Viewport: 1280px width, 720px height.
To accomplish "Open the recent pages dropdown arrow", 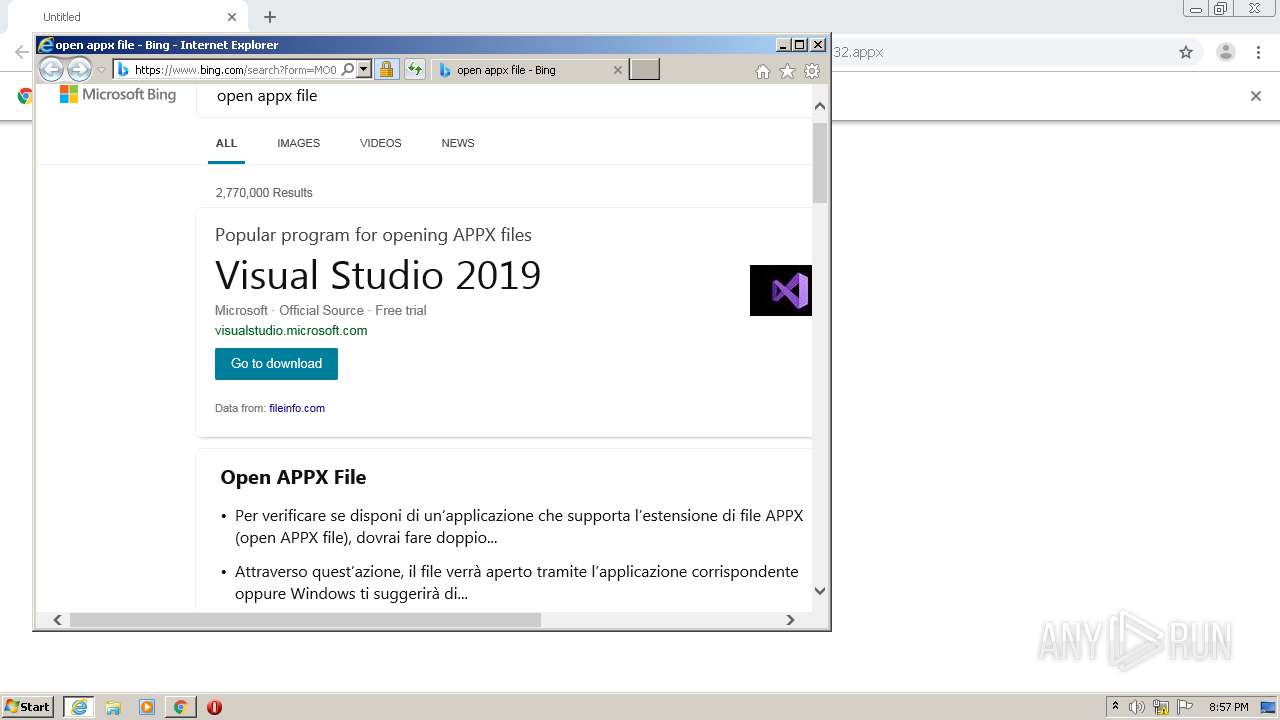I will point(101,70).
